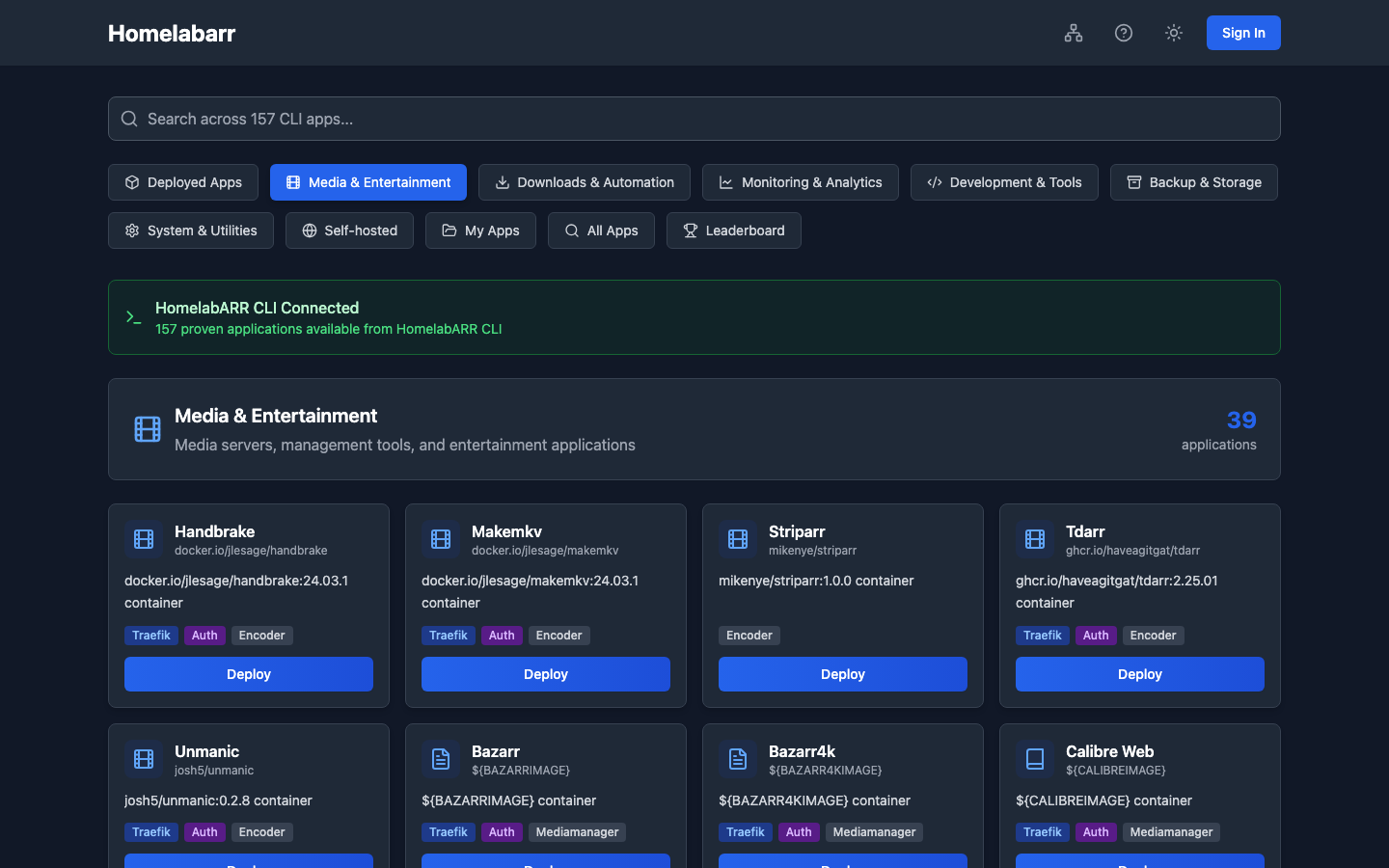
Task: Click the Handbrake film icon
Action: pos(144,539)
